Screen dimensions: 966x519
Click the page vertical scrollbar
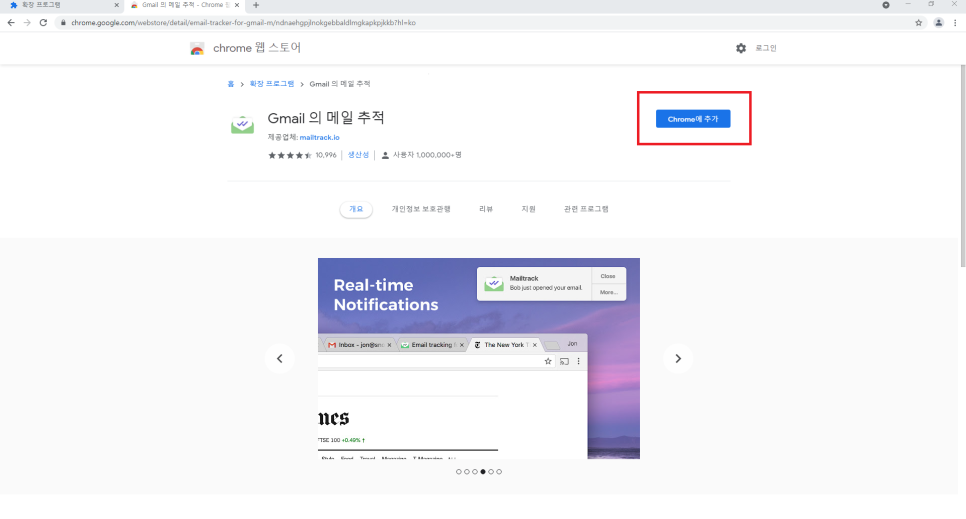(963, 166)
